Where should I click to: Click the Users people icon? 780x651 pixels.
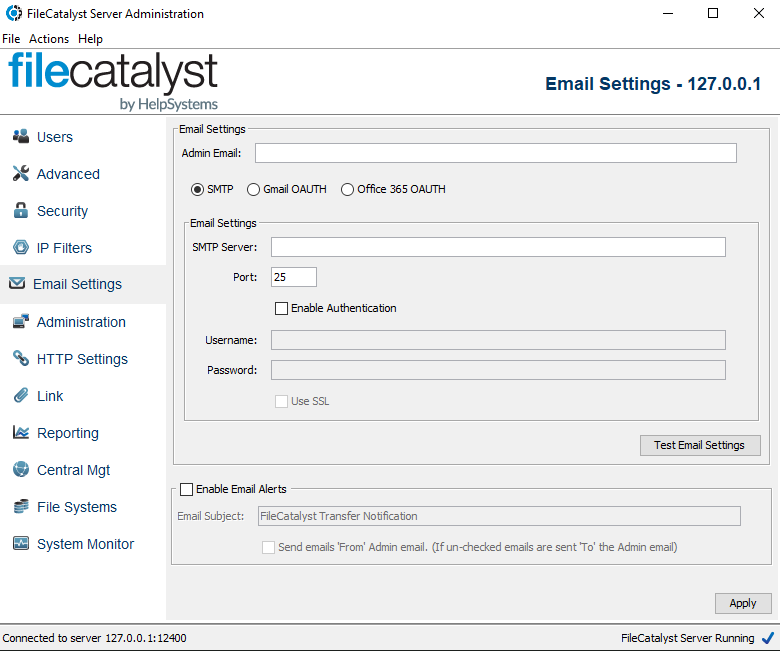21,136
